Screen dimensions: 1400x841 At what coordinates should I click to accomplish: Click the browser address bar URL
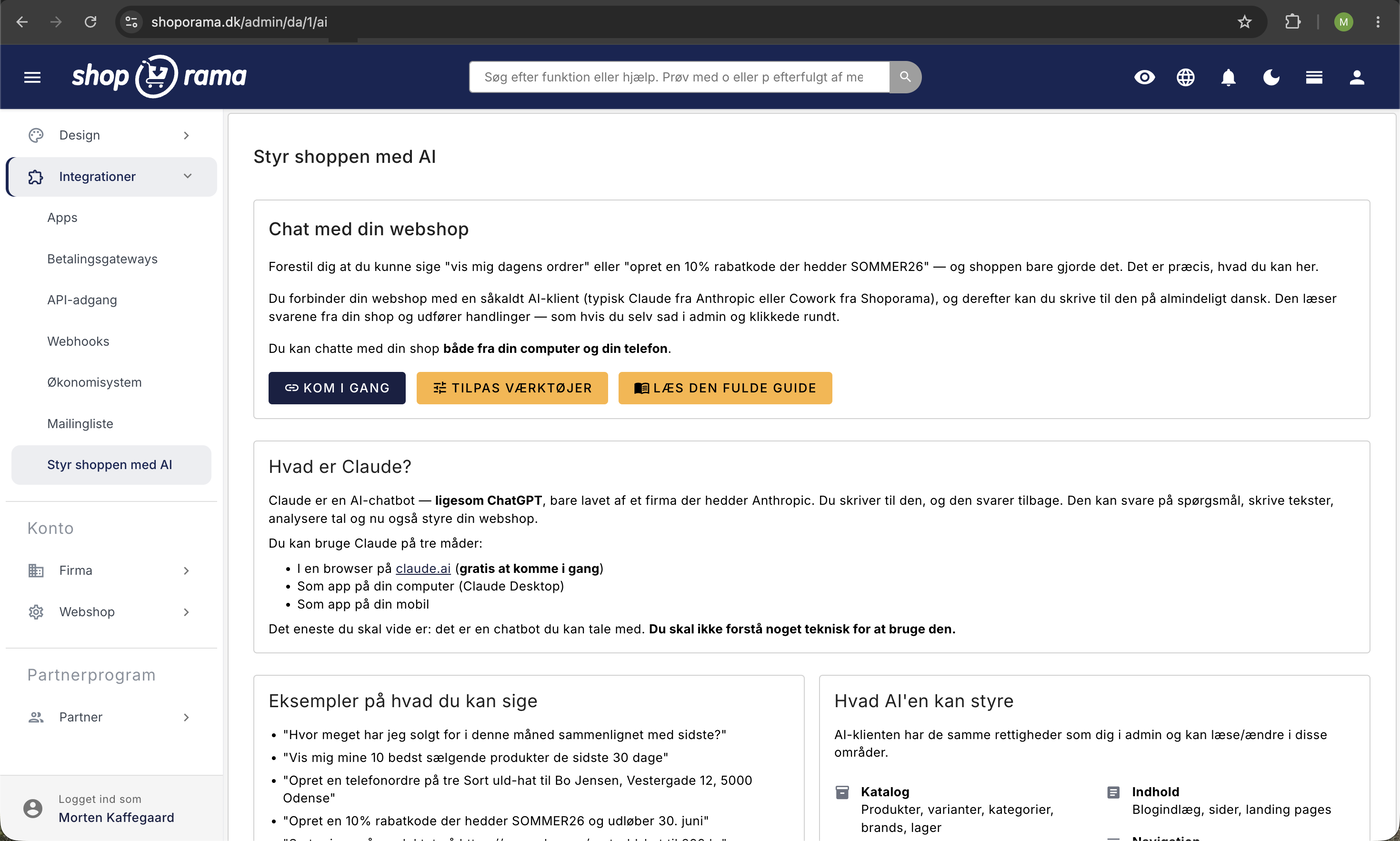coord(239,21)
